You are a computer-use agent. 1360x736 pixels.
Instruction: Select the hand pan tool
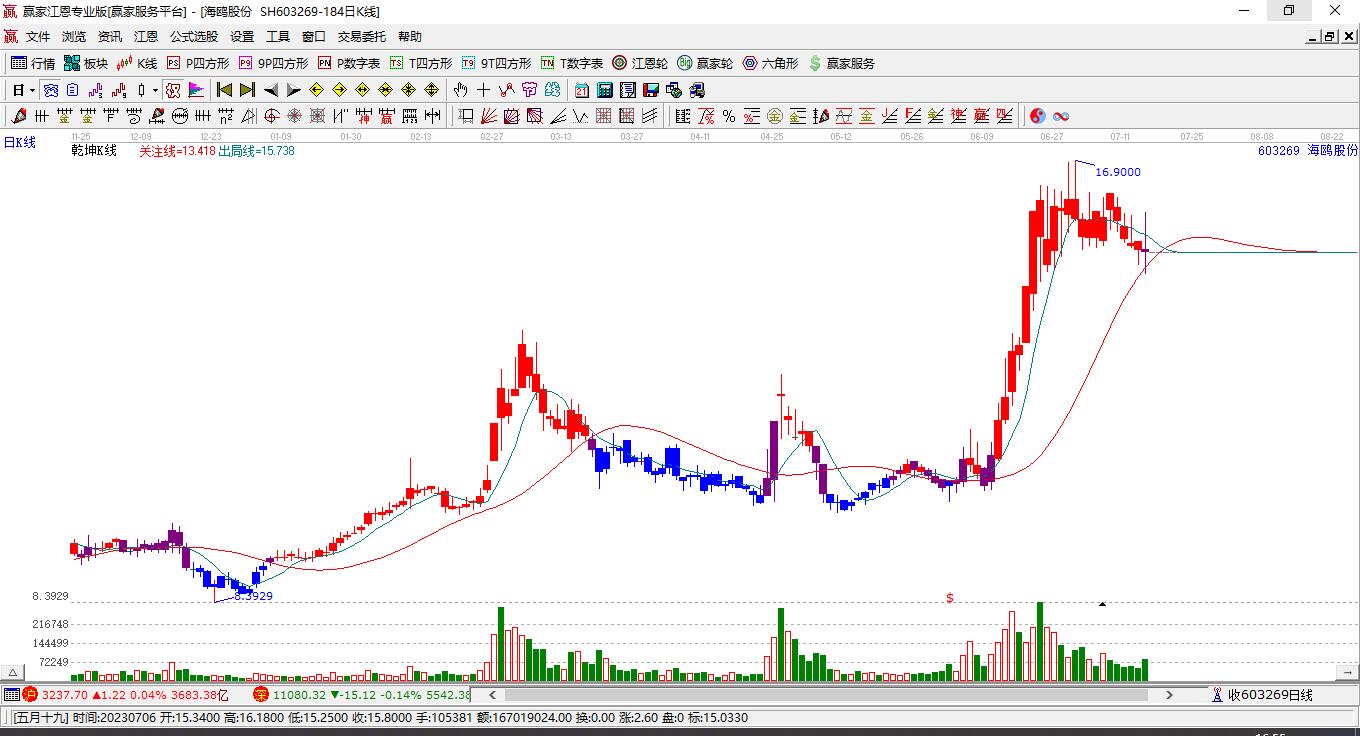pyautogui.click(x=460, y=90)
